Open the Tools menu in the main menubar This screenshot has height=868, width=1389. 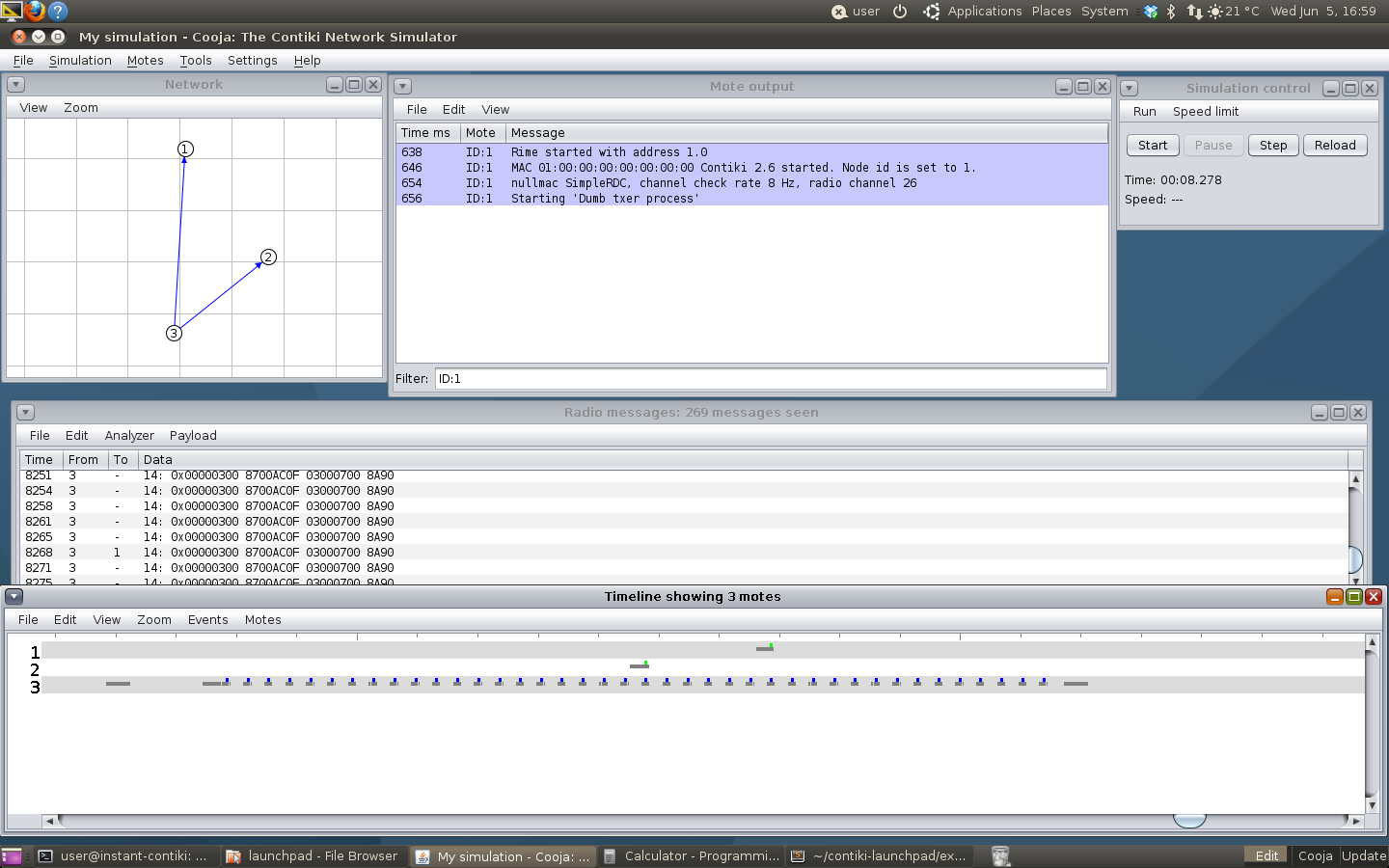point(196,60)
